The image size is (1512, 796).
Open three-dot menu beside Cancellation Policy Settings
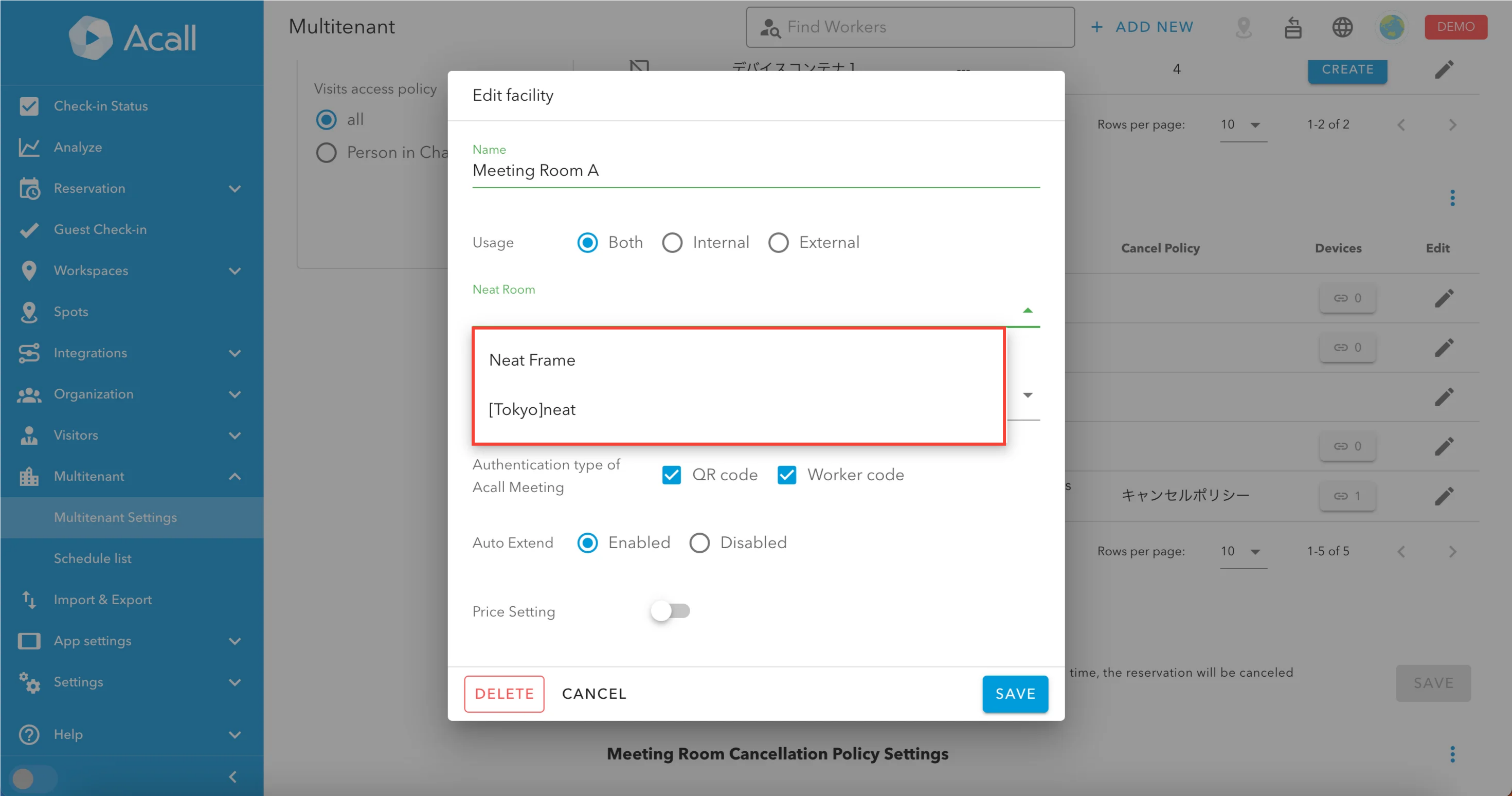coord(1452,754)
